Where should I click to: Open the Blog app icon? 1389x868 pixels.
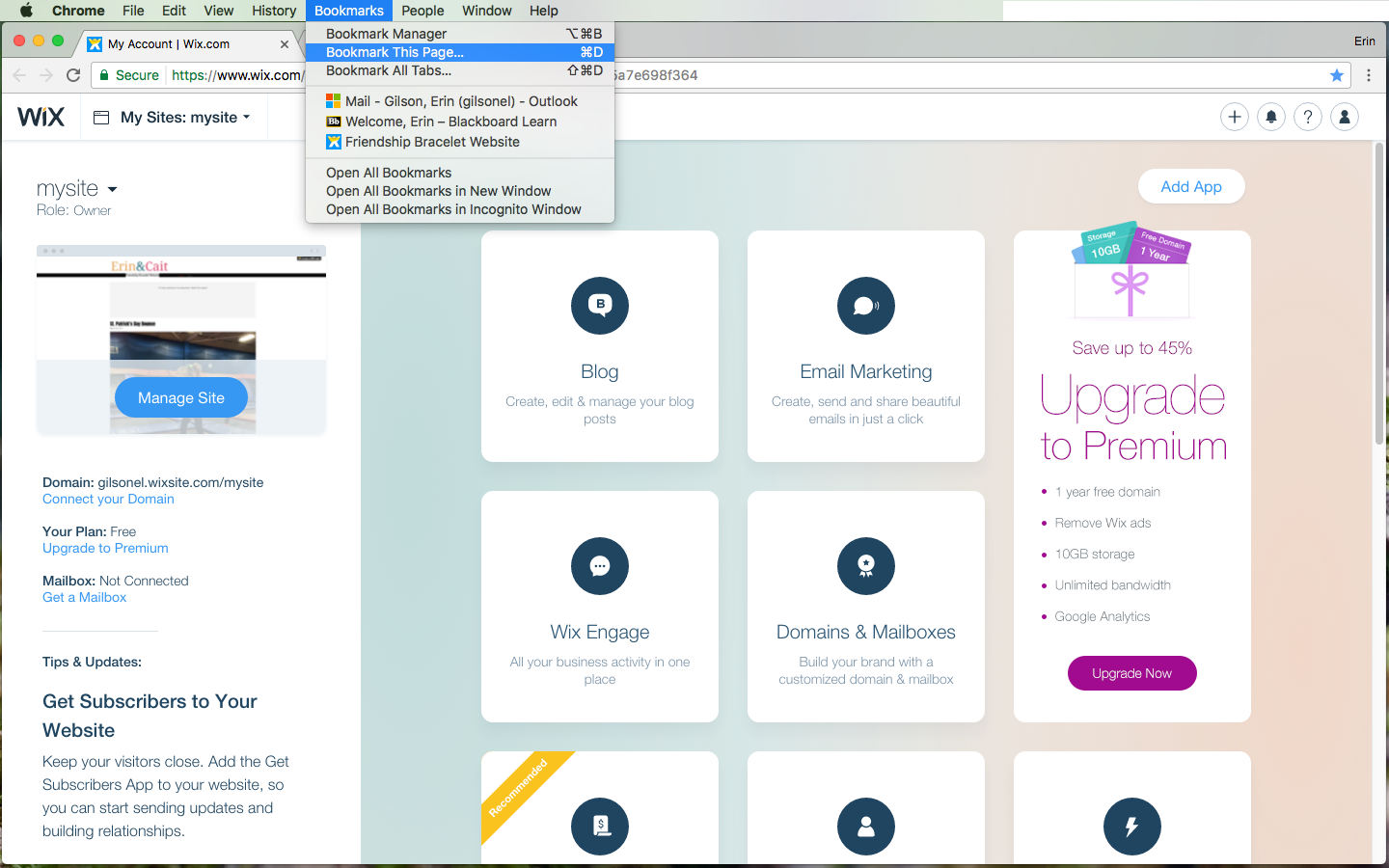pos(599,306)
